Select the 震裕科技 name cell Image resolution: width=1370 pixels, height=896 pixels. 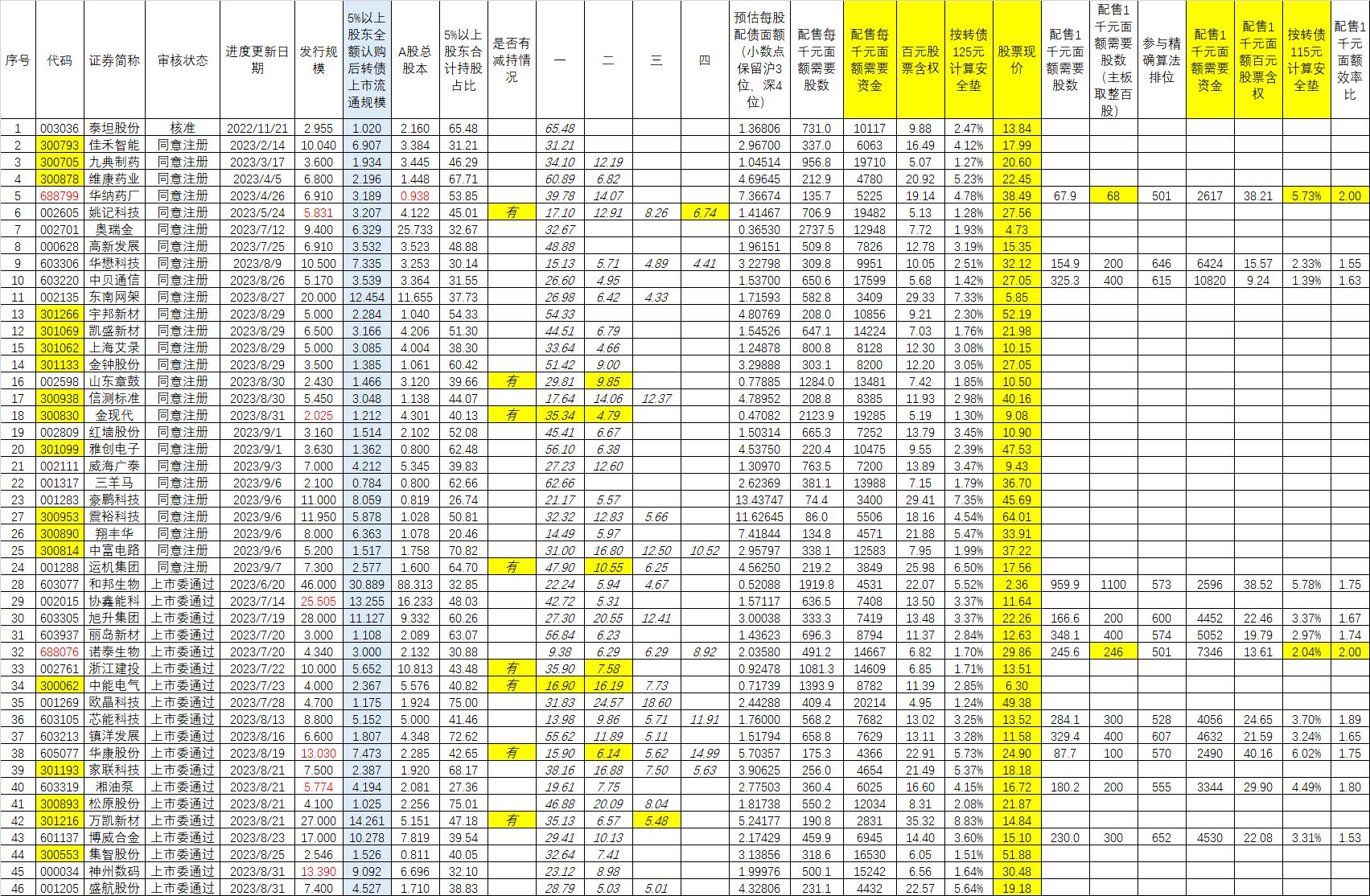pos(114,516)
